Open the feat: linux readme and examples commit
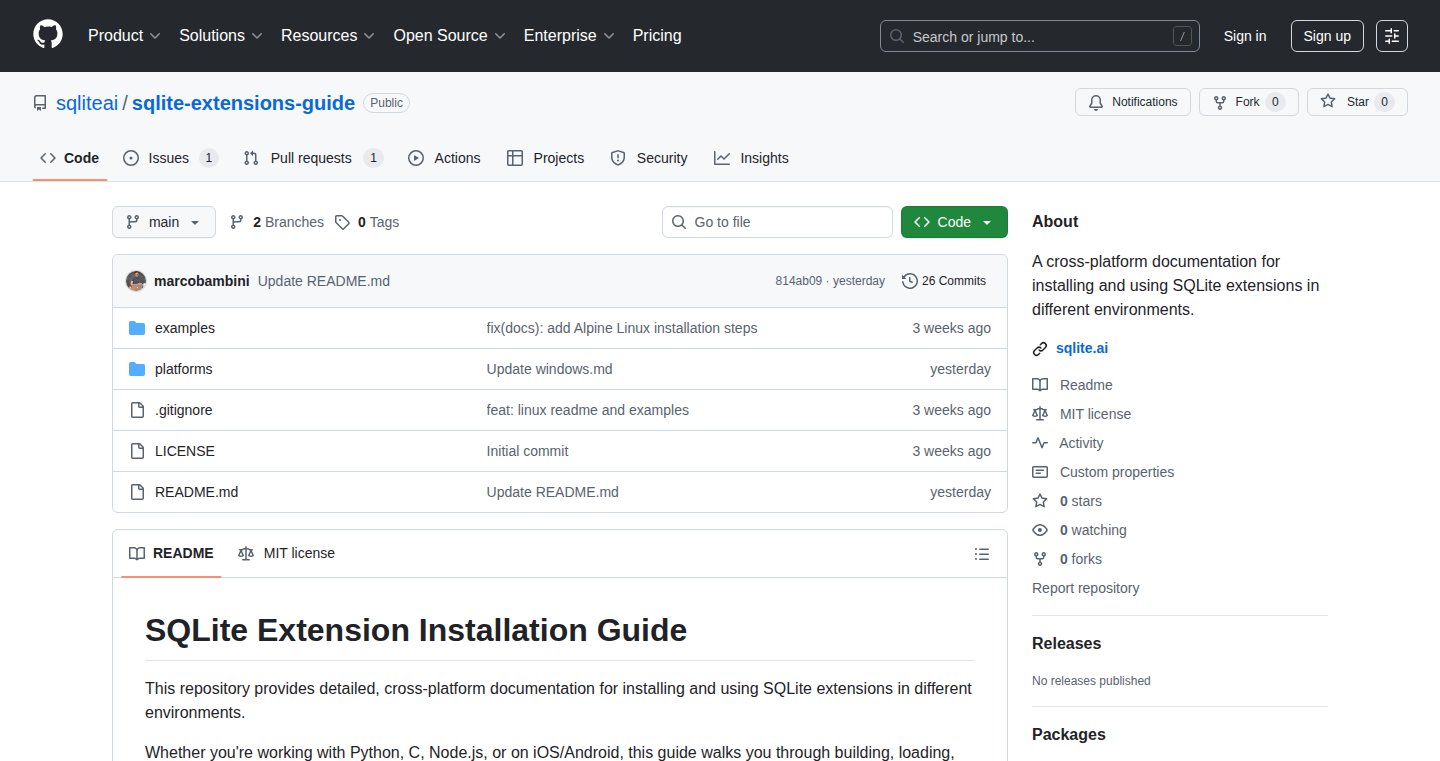The width and height of the screenshot is (1440, 761). click(588, 410)
